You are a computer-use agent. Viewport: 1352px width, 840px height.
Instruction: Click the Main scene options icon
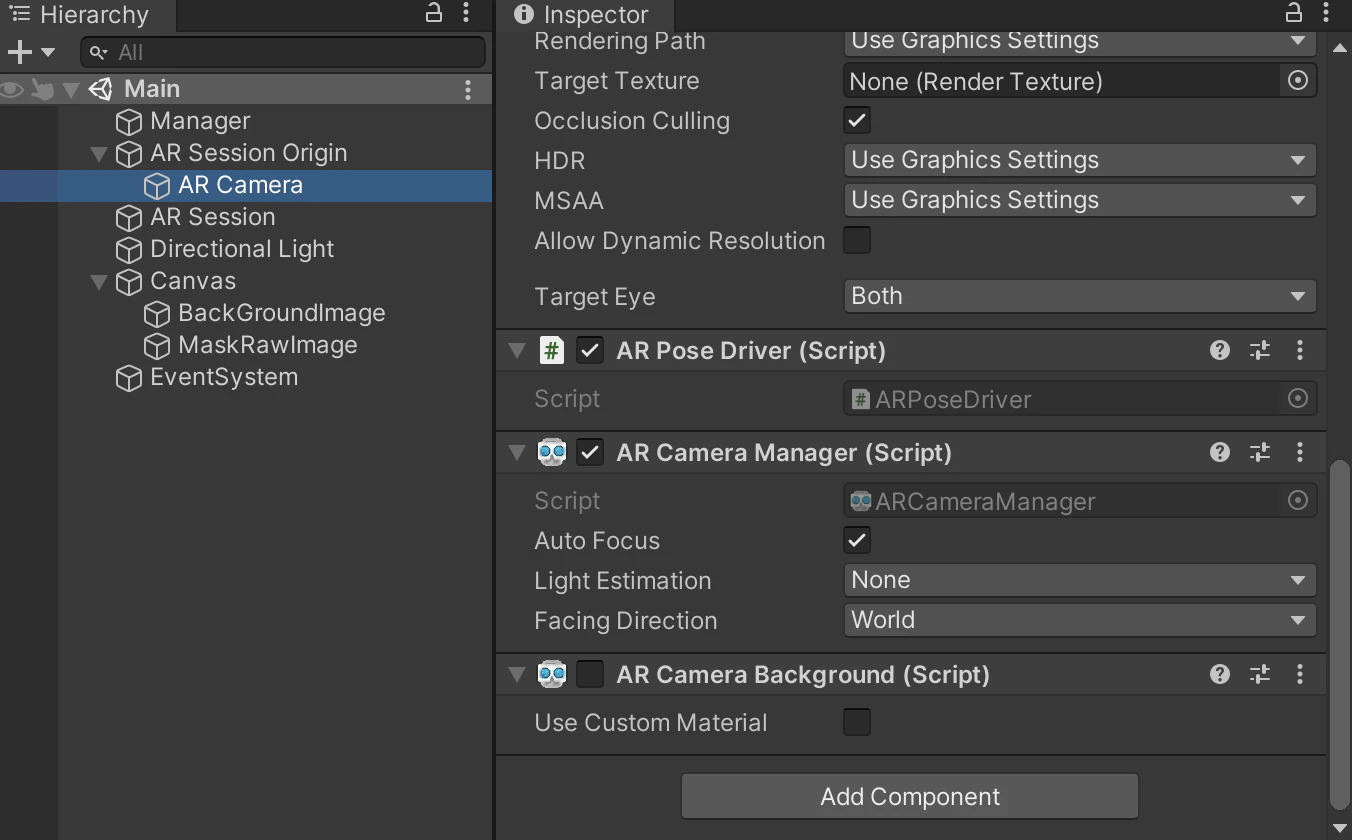click(467, 90)
